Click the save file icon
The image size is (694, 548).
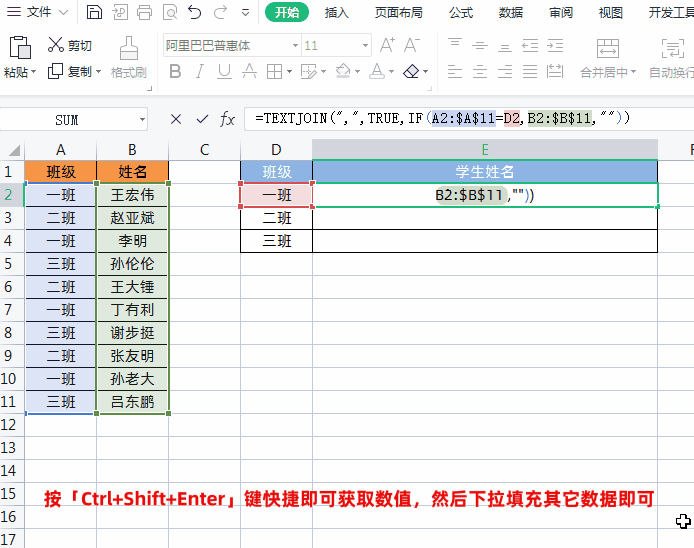(x=94, y=12)
